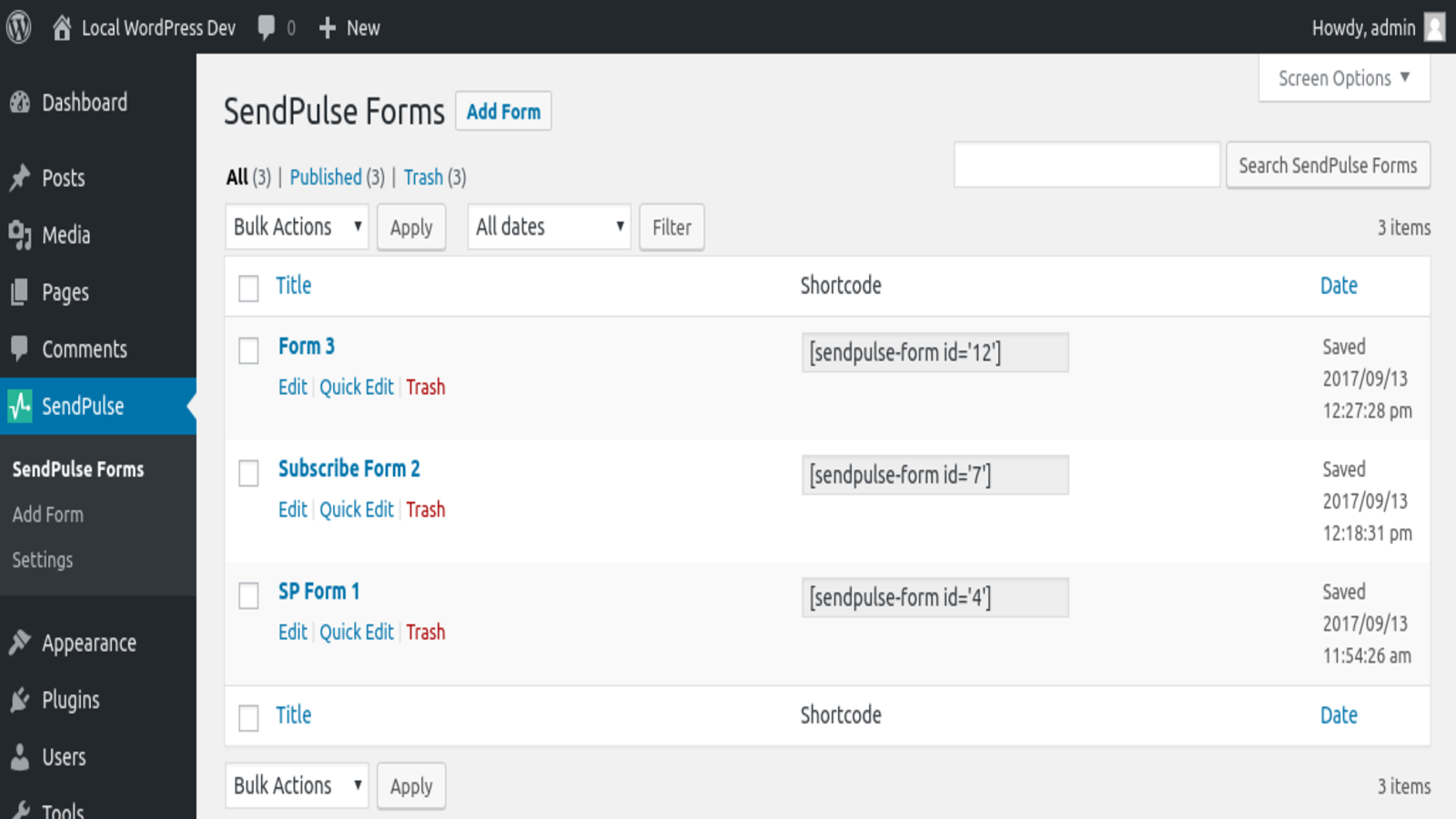Click the WordPress logo in the admin bar
This screenshot has width=1456, height=819.
point(18,27)
